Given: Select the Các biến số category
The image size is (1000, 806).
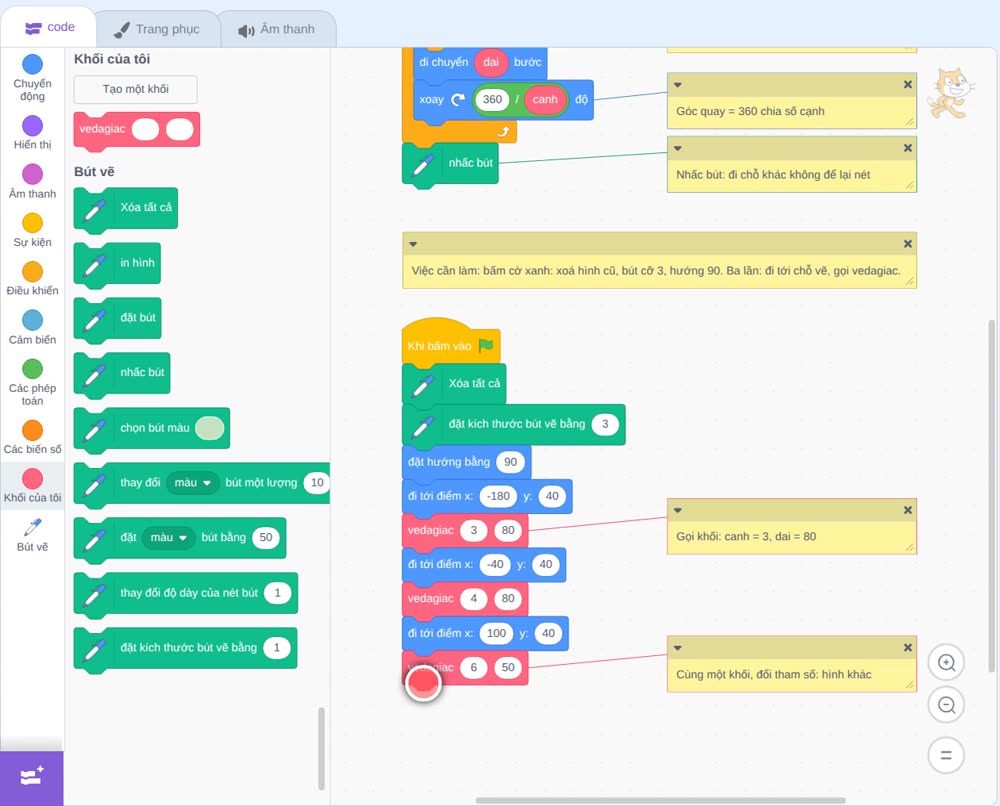Looking at the screenshot, I should (x=32, y=437).
